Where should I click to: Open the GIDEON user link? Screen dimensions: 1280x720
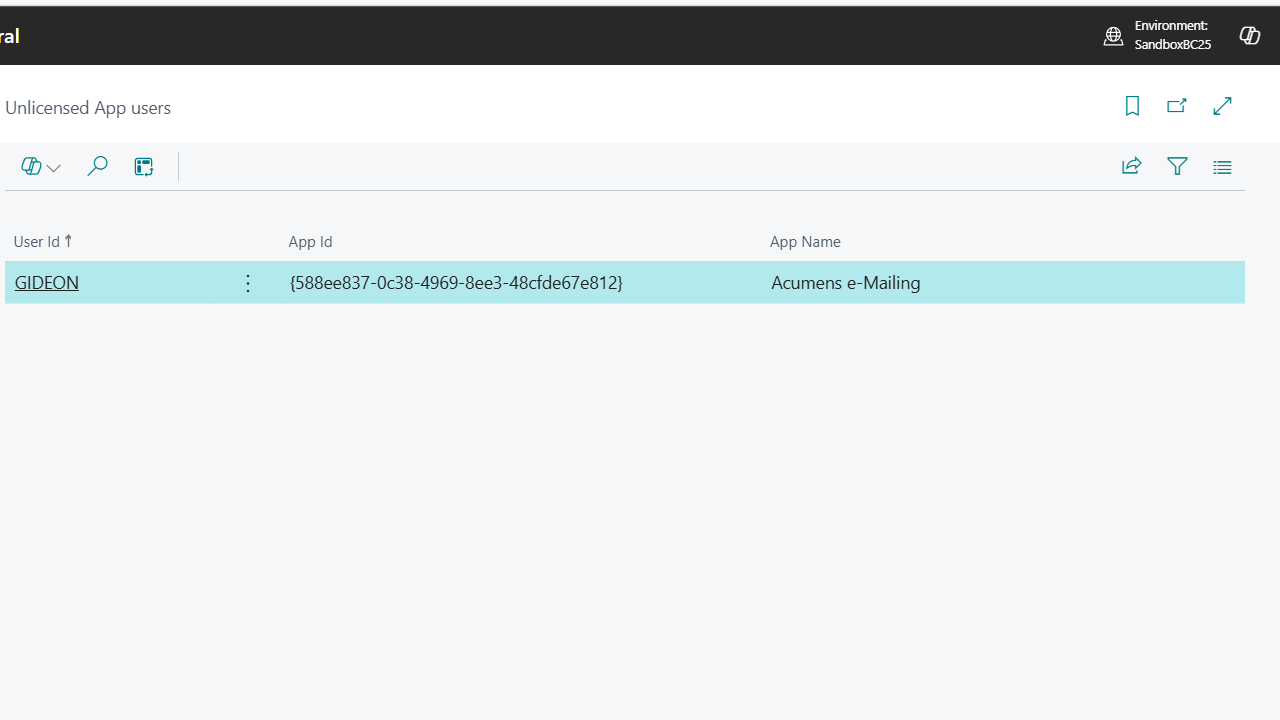47,283
